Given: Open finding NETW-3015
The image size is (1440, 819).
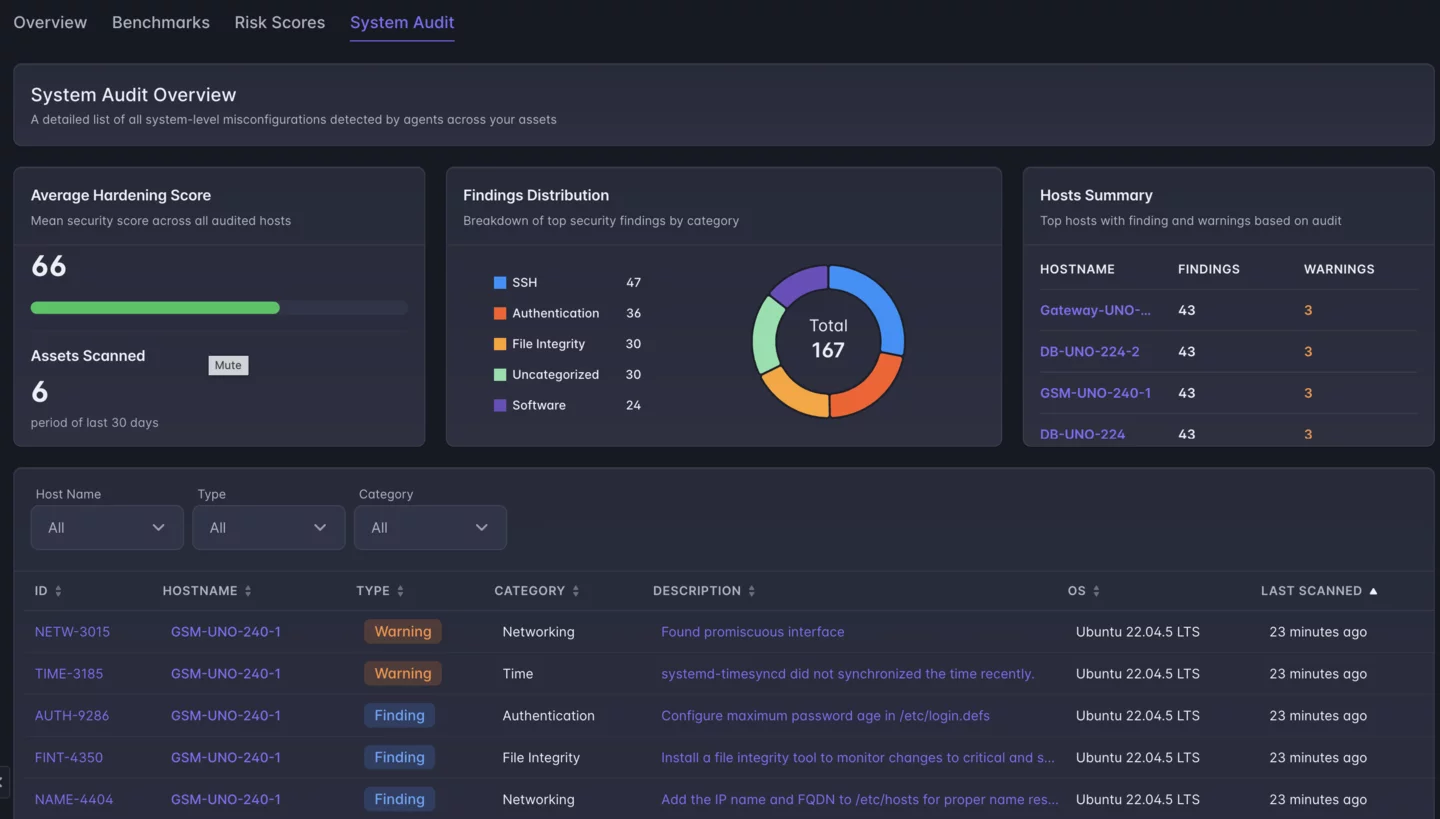Looking at the screenshot, I should (72, 632).
